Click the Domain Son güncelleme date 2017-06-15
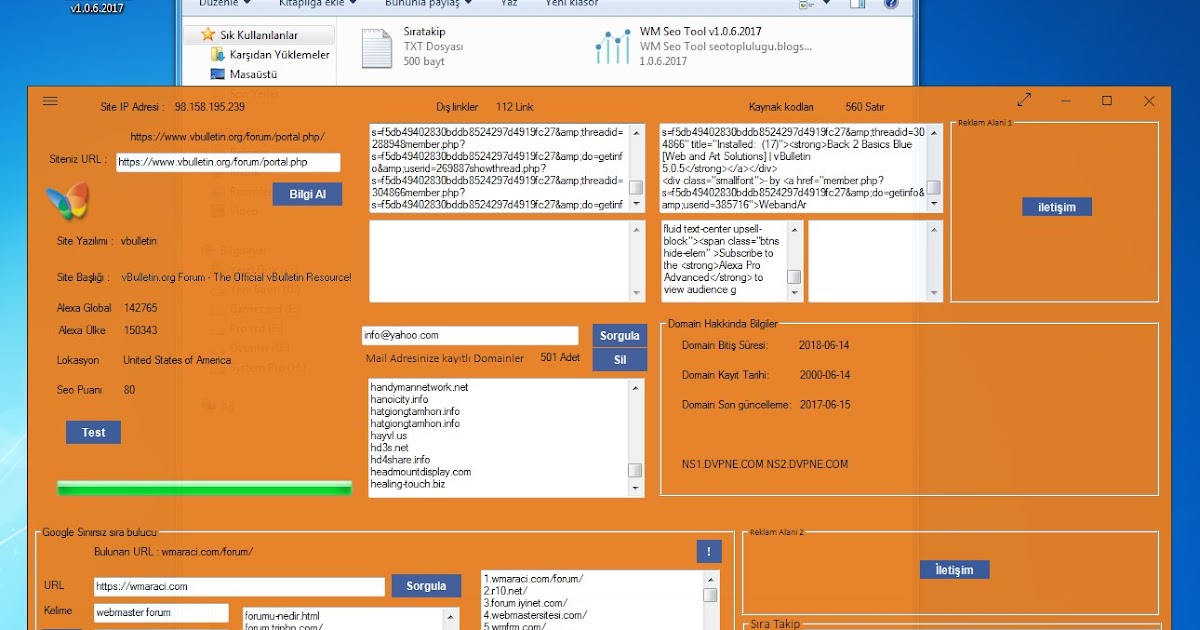 point(824,405)
